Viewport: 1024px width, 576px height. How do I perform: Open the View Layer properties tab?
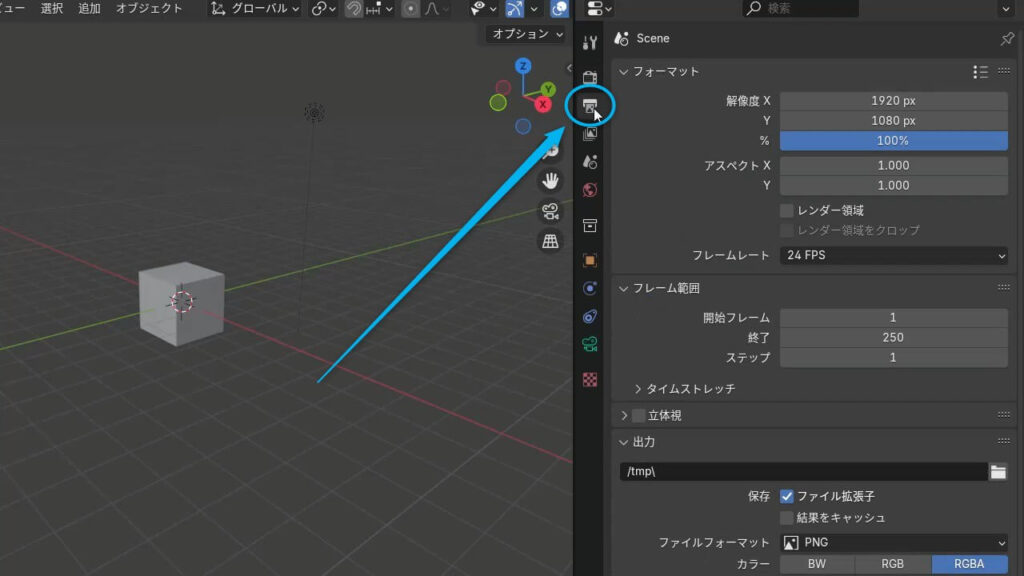(x=590, y=134)
